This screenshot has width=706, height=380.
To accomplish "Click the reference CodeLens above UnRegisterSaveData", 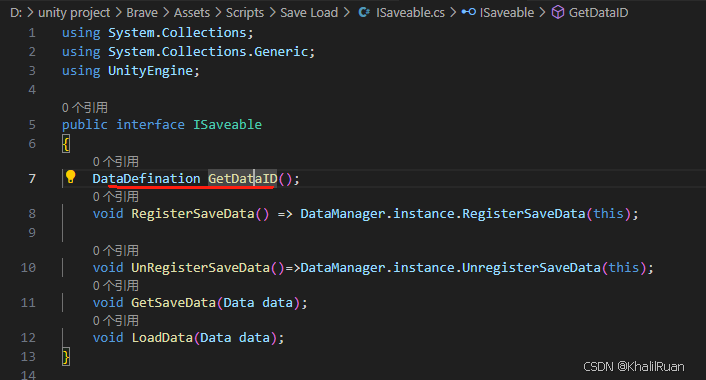I will 116,251.
